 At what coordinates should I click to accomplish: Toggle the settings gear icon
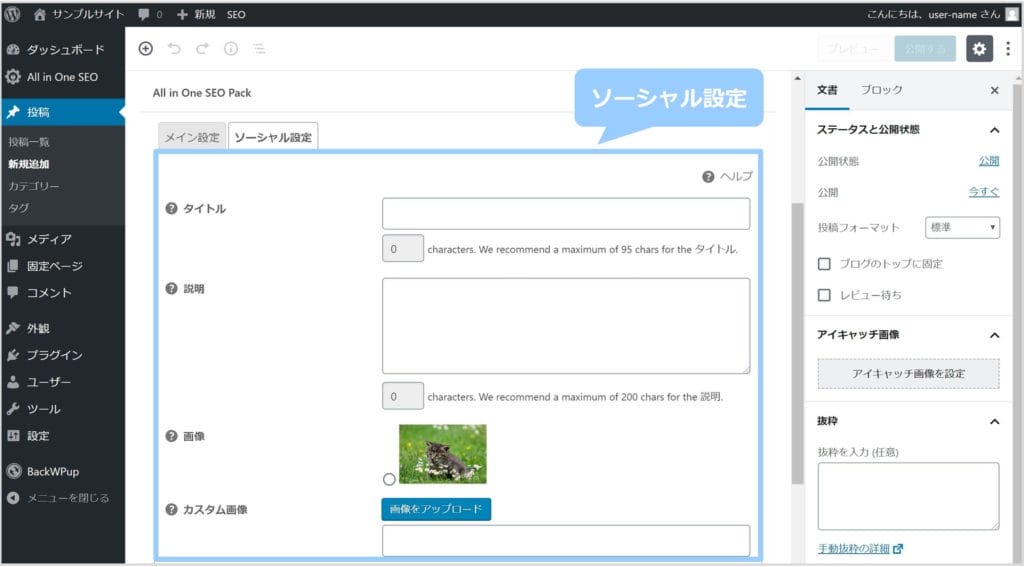(979, 48)
